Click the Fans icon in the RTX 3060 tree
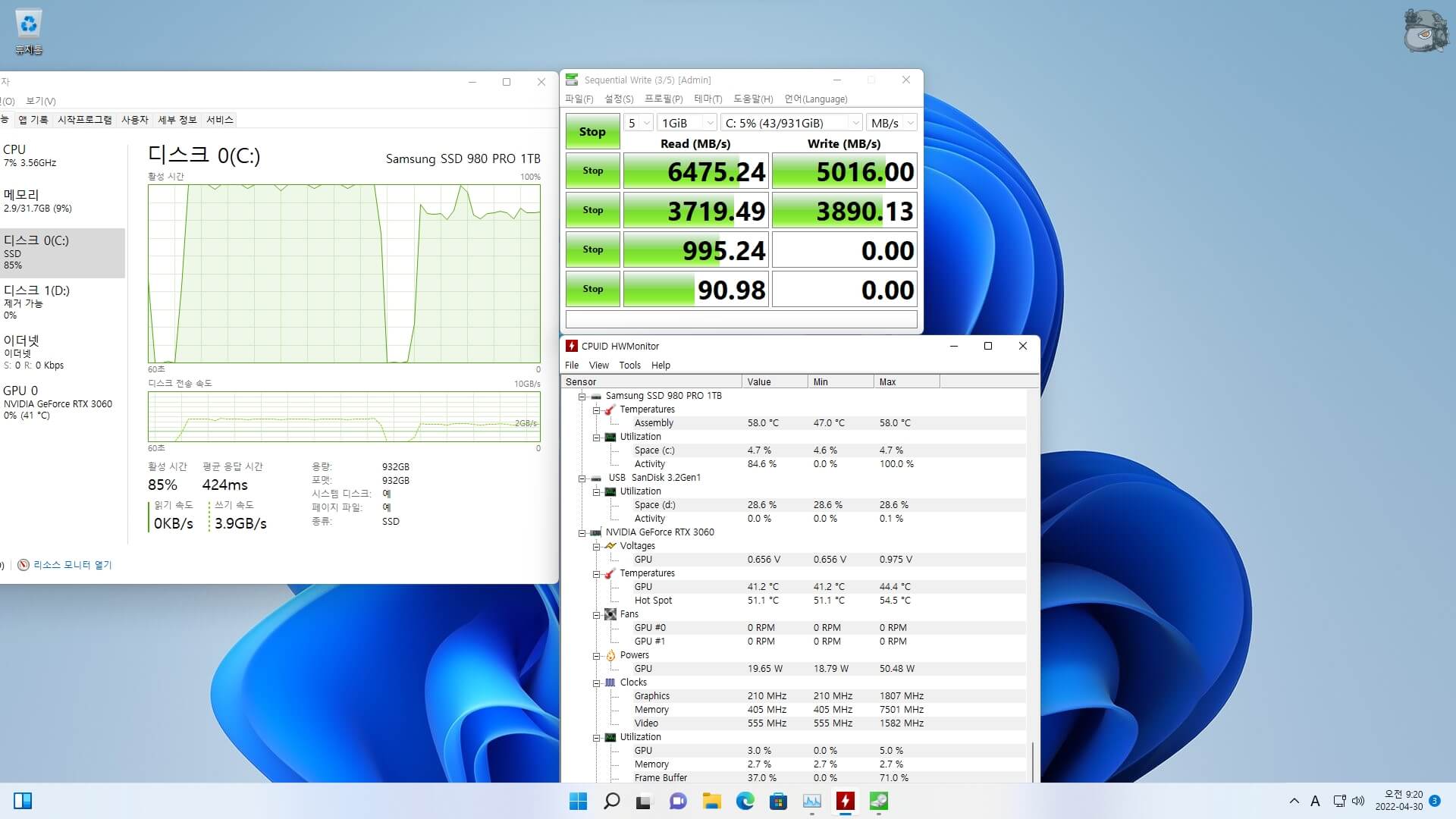1456x819 pixels. coord(610,614)
